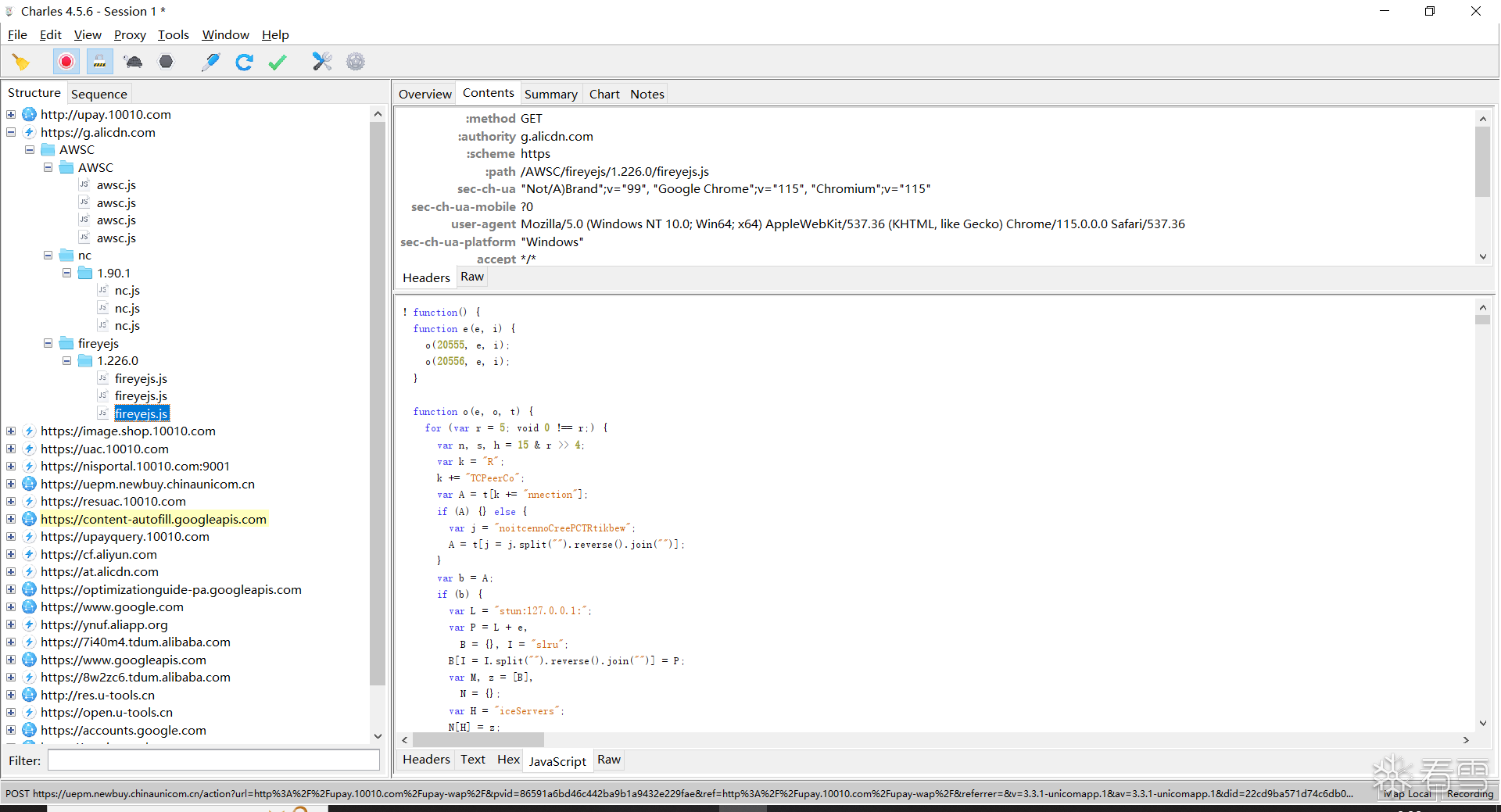Switch to the Summary tab

[x=551, y=94]
